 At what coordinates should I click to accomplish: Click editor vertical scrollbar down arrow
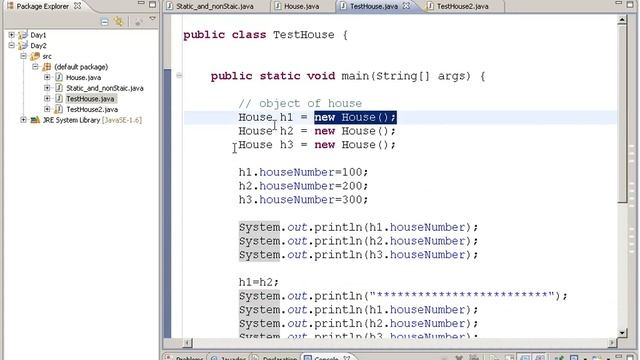(622, 333)
